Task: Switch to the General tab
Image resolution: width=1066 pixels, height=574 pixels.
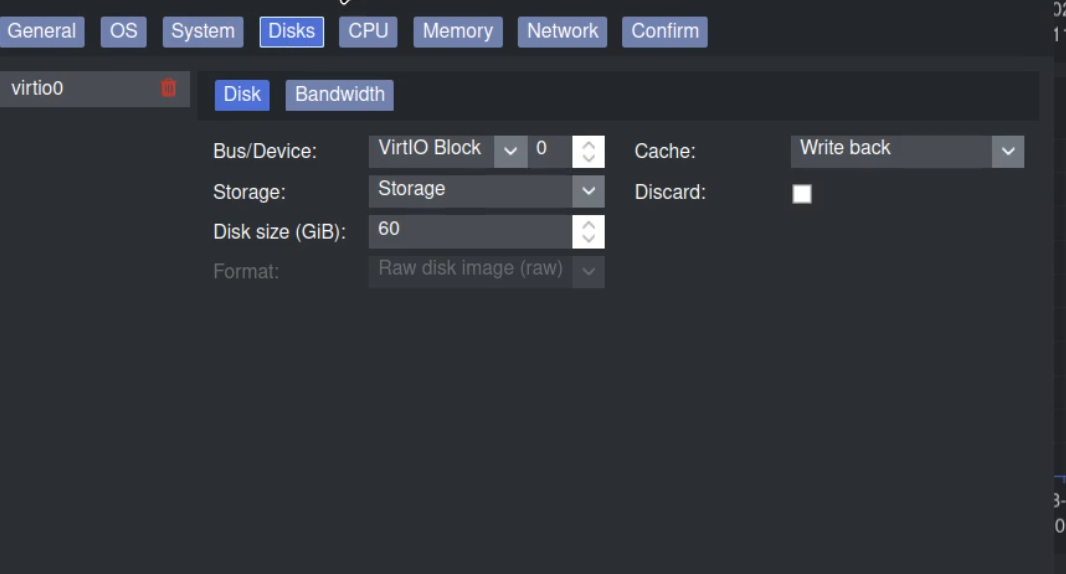Action: [41, 31]
